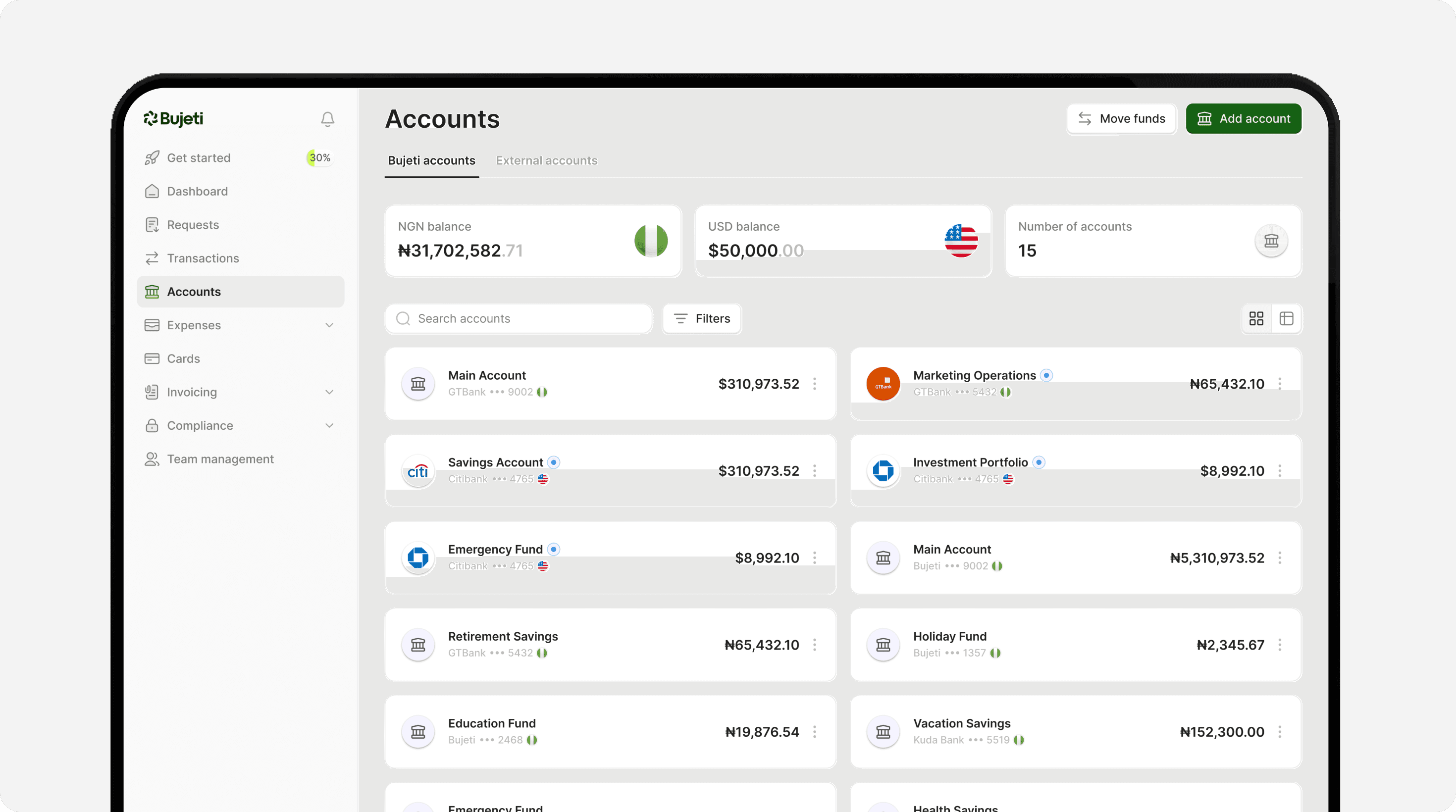Open the notifications bell icon
Screen dimensions: 1456x812
327,119
